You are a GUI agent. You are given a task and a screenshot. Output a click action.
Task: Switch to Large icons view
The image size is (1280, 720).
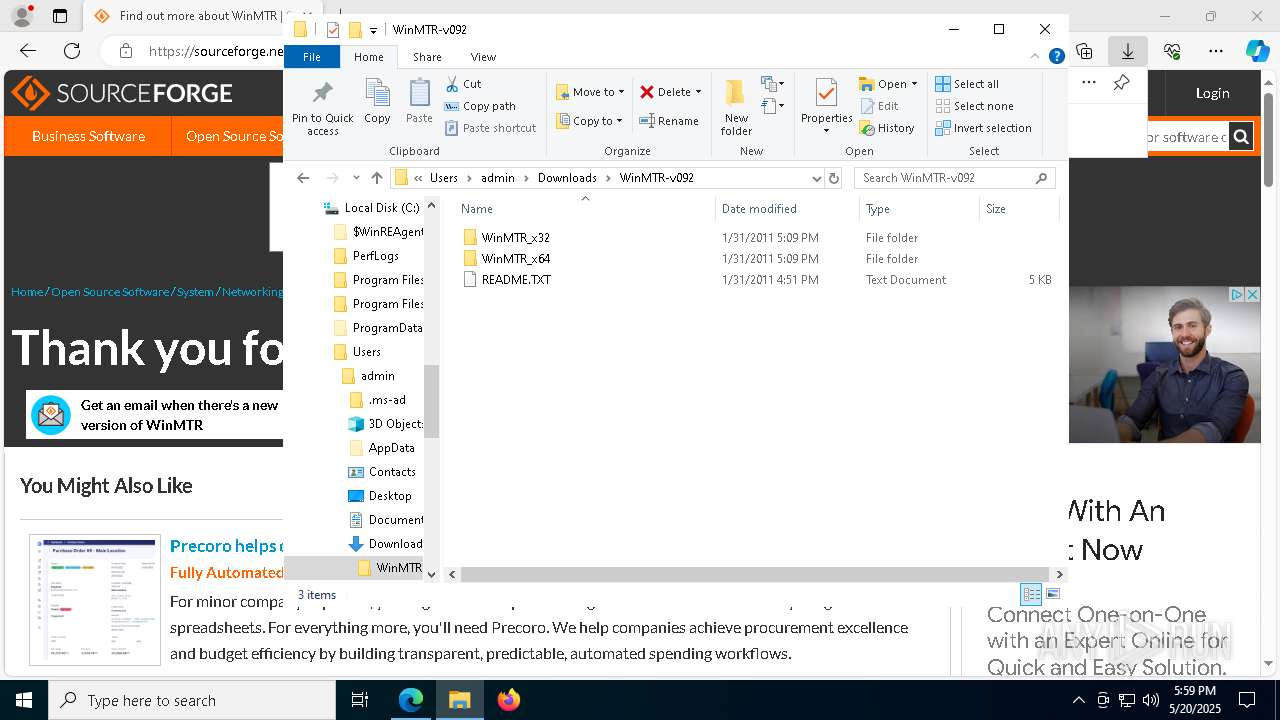1052,594
